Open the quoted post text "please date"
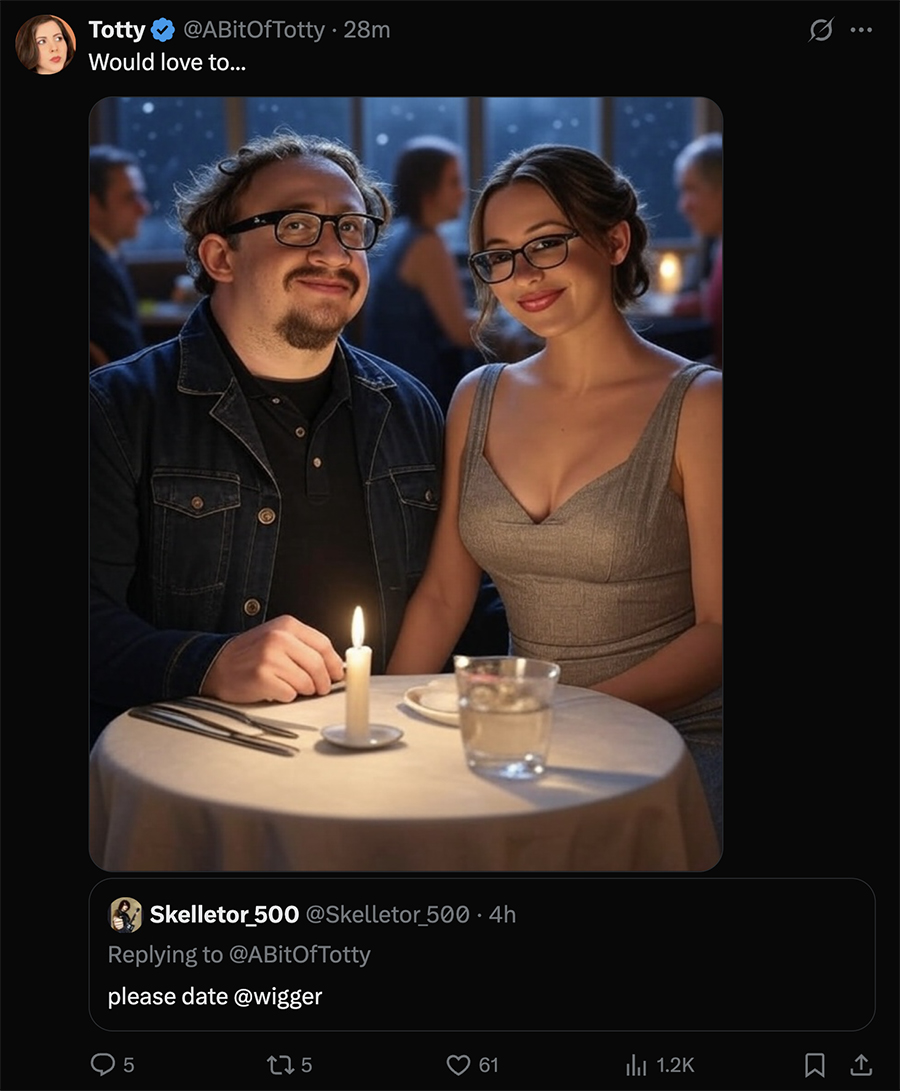 point(168,996)
